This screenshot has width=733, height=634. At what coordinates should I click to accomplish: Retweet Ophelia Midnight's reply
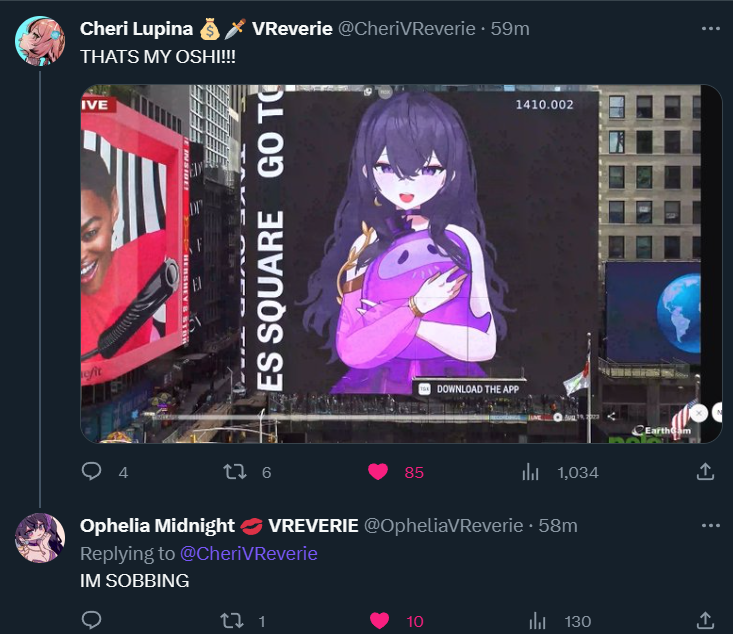pyautogui.click(x=232, y=621)
